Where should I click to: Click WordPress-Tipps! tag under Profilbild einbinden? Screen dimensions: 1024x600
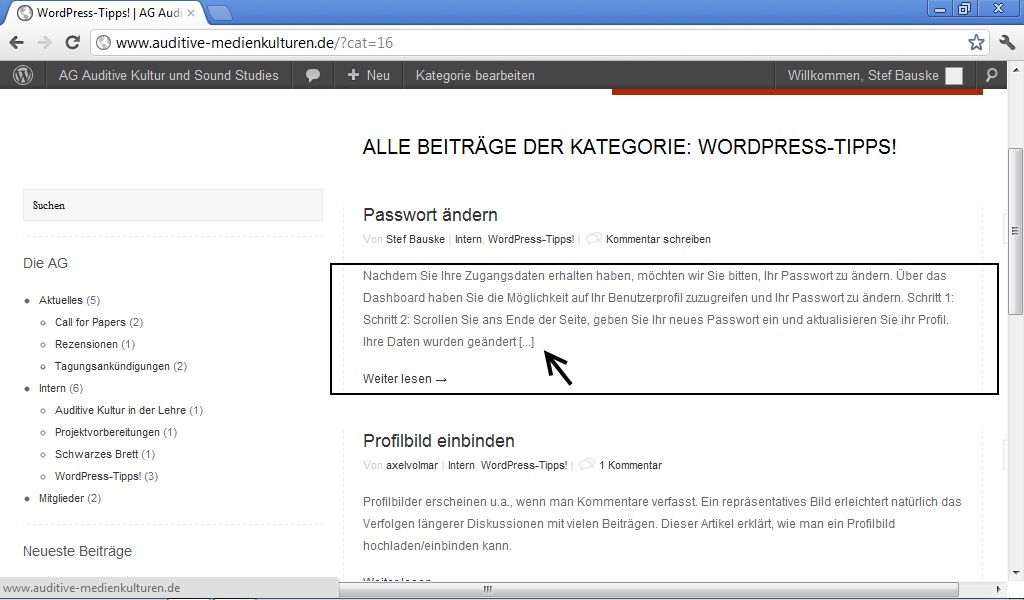(524, 466)
